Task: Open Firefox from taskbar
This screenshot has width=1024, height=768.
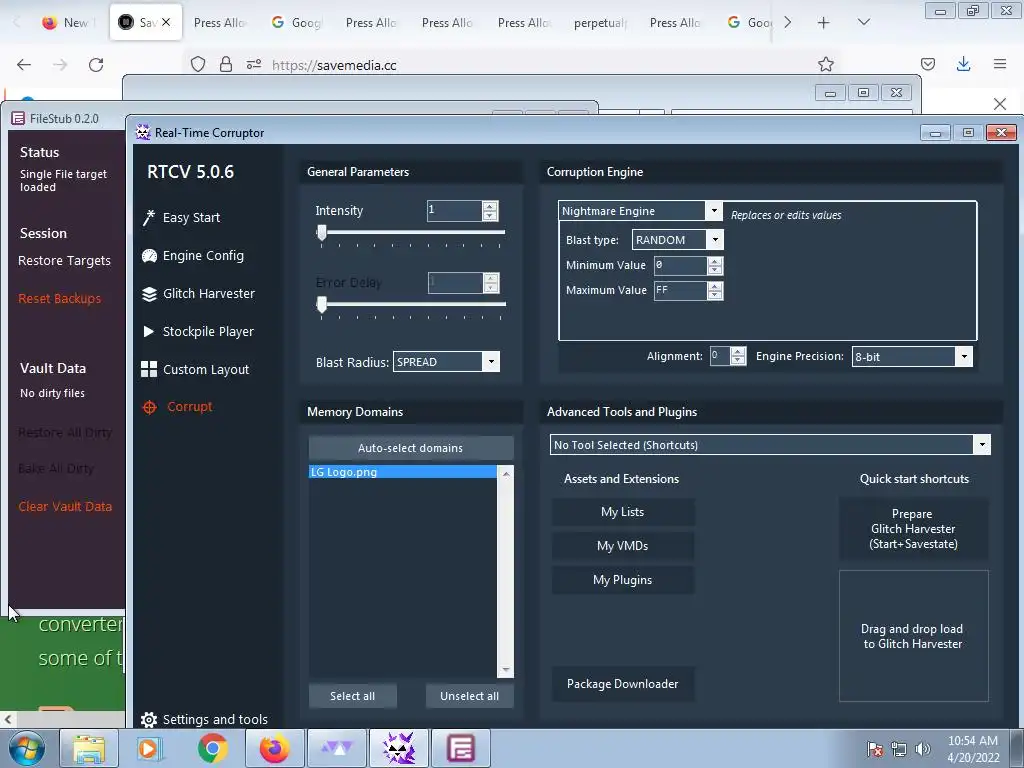Action: click(274, 748)
